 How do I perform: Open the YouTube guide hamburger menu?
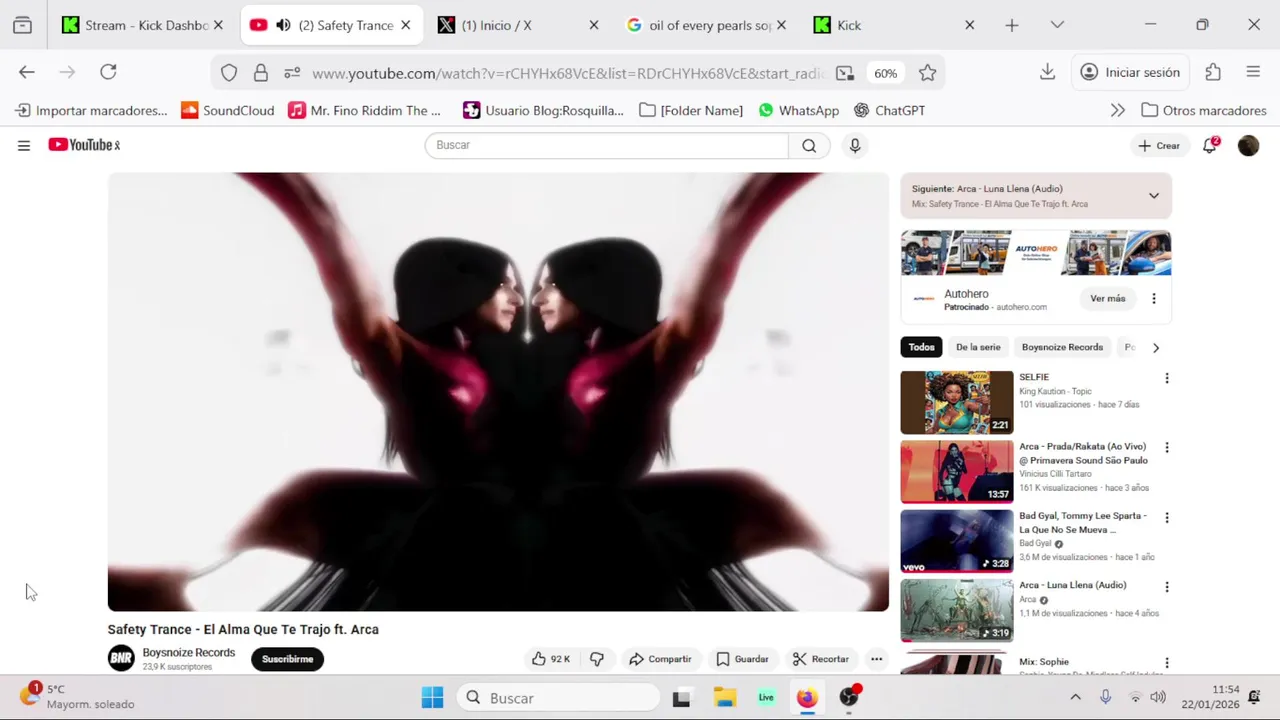pyautogui.click(x=24, y=146)
